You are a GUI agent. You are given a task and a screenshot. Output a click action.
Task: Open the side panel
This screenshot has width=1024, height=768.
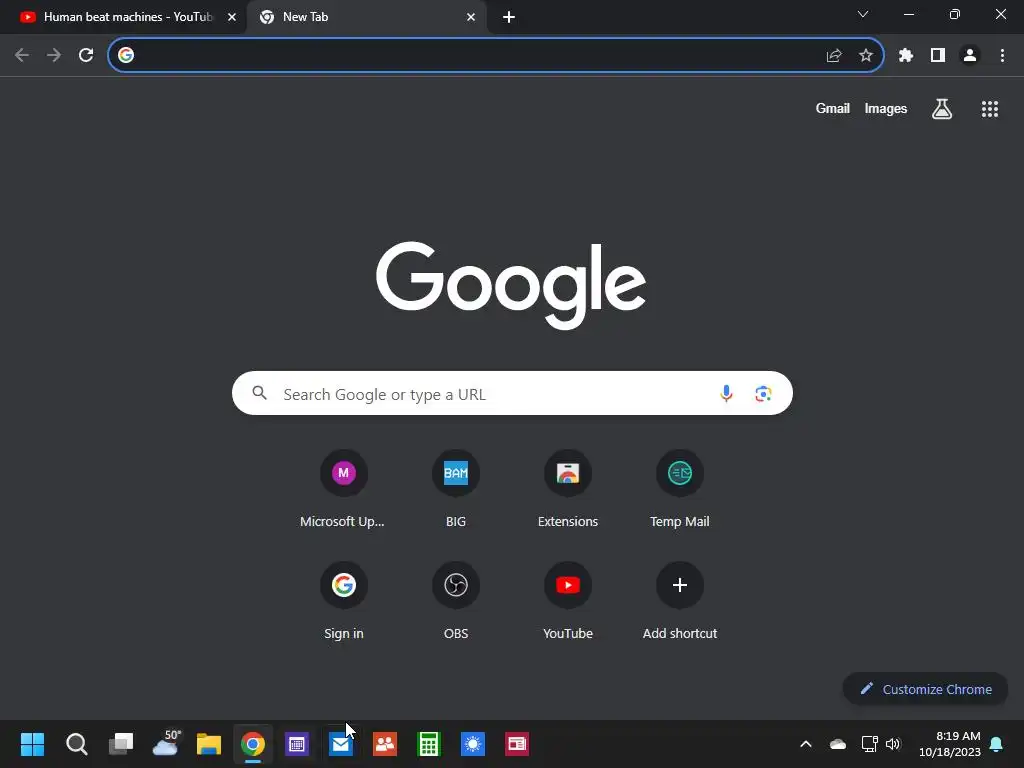tap(938, 56)
